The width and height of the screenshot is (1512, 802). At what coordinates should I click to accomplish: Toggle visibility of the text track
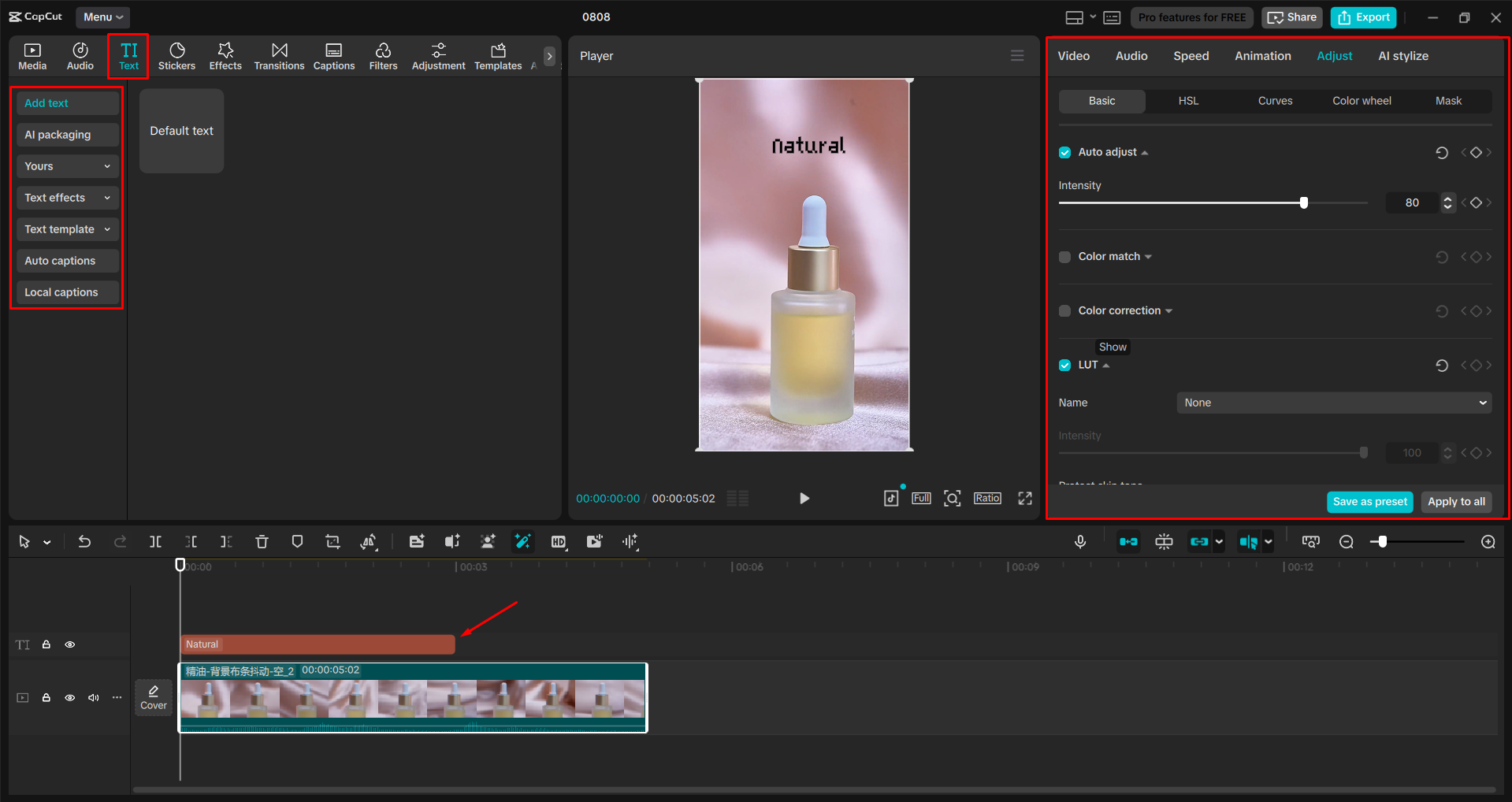[69, 644]
